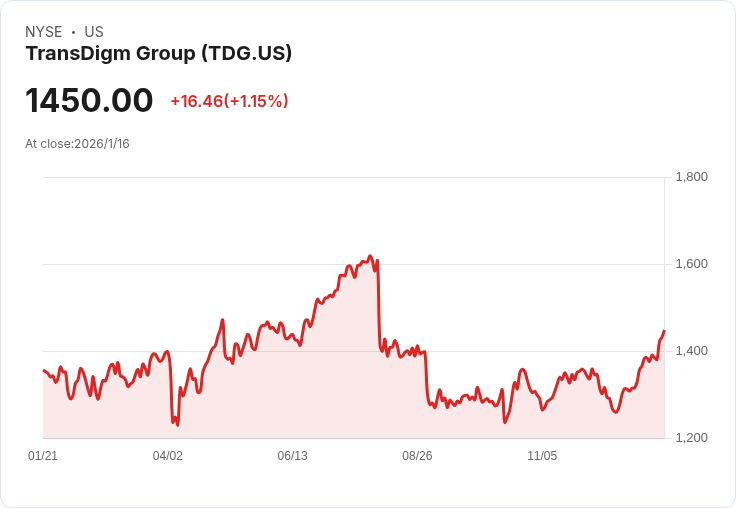
Task: Click the chart line's starting point at 01/21
Action: (44, 370)
